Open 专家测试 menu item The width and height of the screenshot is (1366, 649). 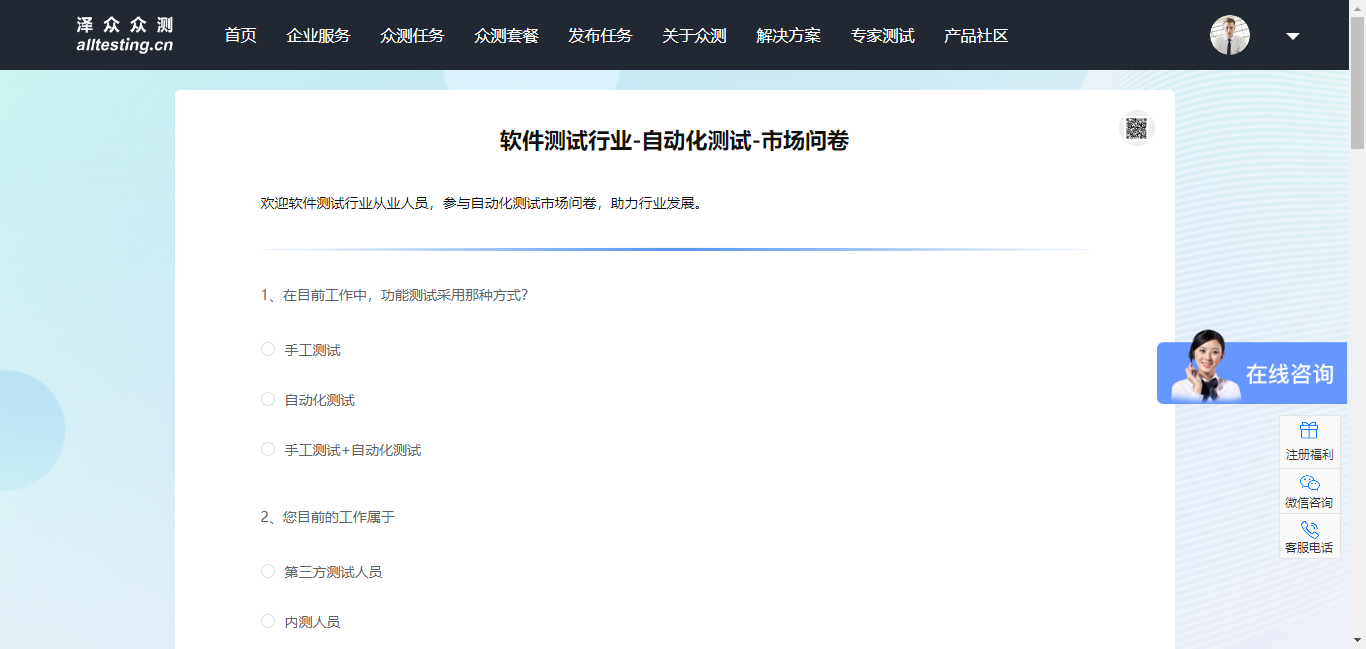click(882, 36)
